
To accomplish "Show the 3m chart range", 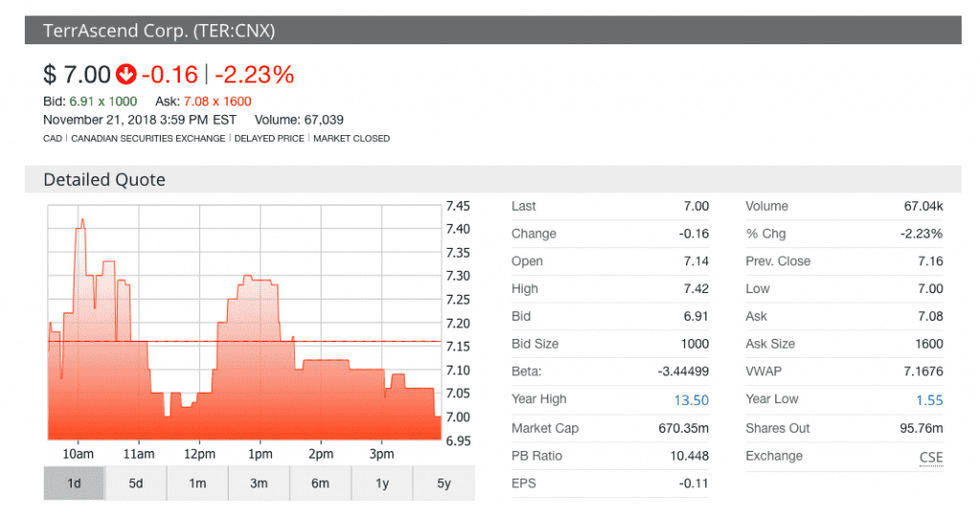I will (259, 484).
